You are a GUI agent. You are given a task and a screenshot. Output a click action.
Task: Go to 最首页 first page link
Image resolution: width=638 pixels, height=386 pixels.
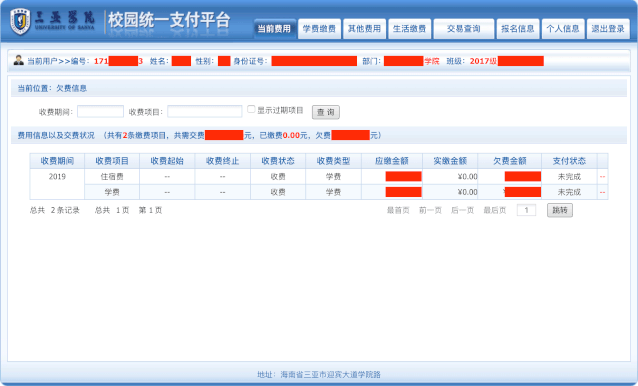pos(398,210)
